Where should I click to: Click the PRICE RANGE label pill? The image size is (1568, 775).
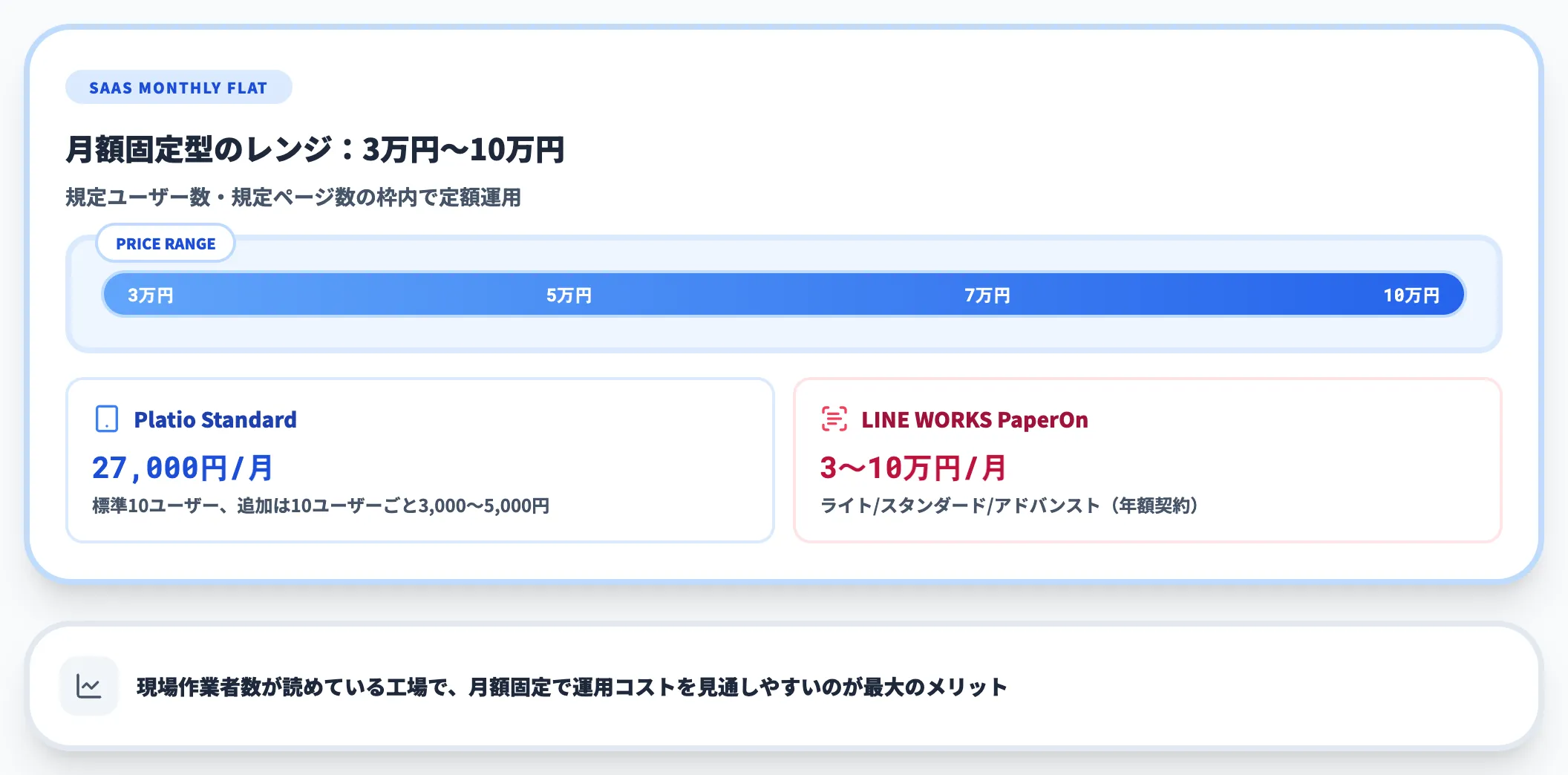pyautogui.click(x=166, y=243)
